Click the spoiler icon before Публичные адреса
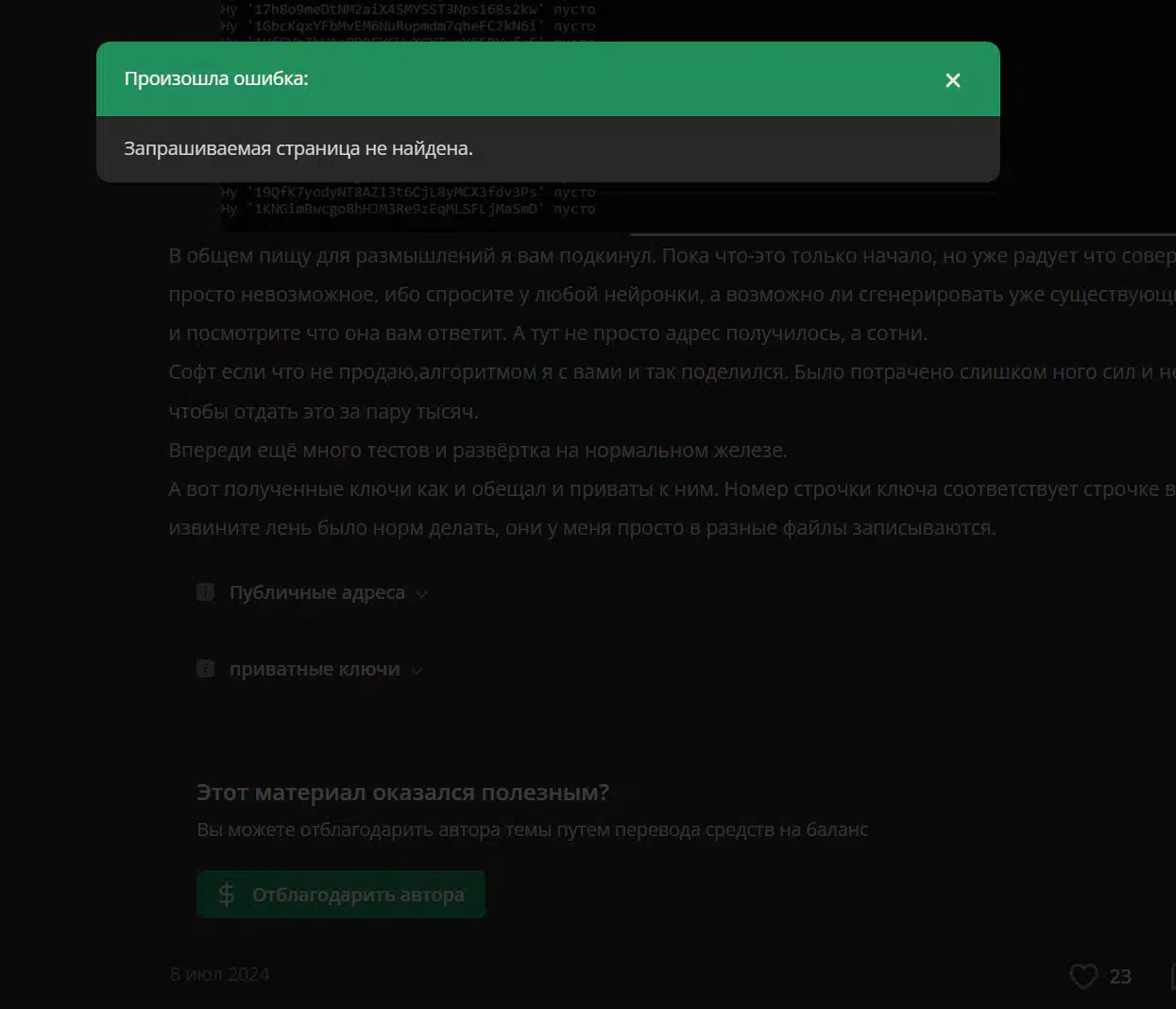The image size is (1176, 1009). click(x=205, y=591)
